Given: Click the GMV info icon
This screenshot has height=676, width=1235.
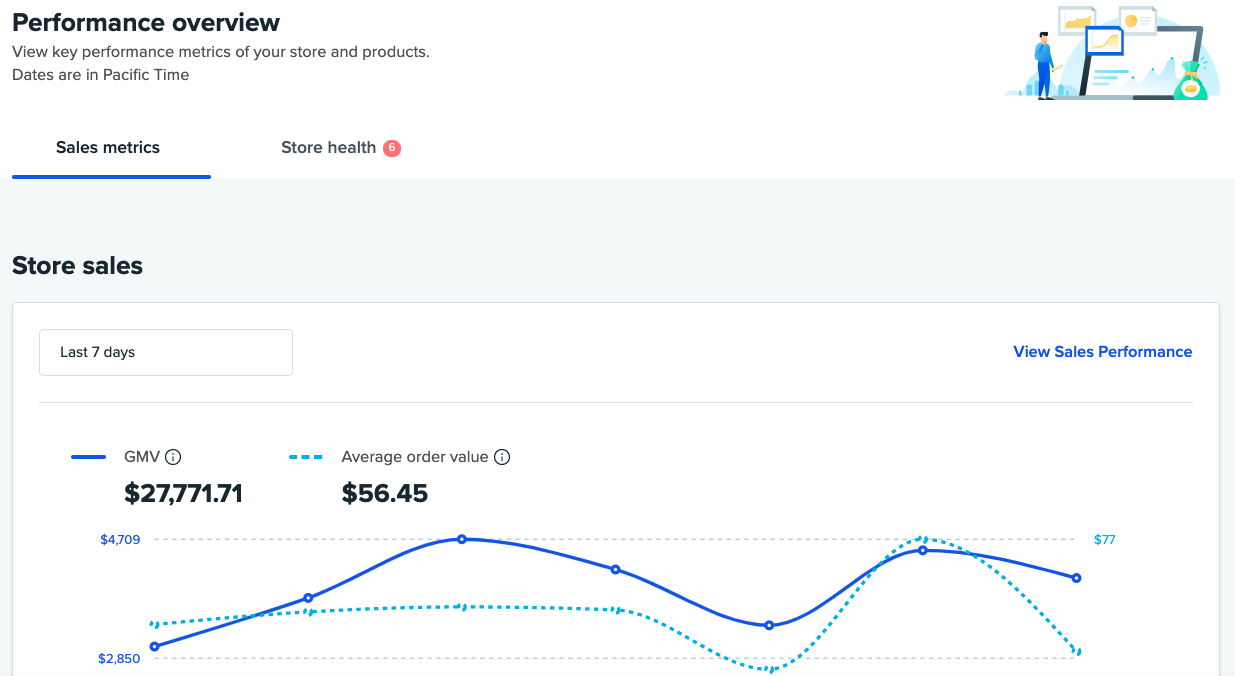Looking at the screenshot, I should click(173, 457).
